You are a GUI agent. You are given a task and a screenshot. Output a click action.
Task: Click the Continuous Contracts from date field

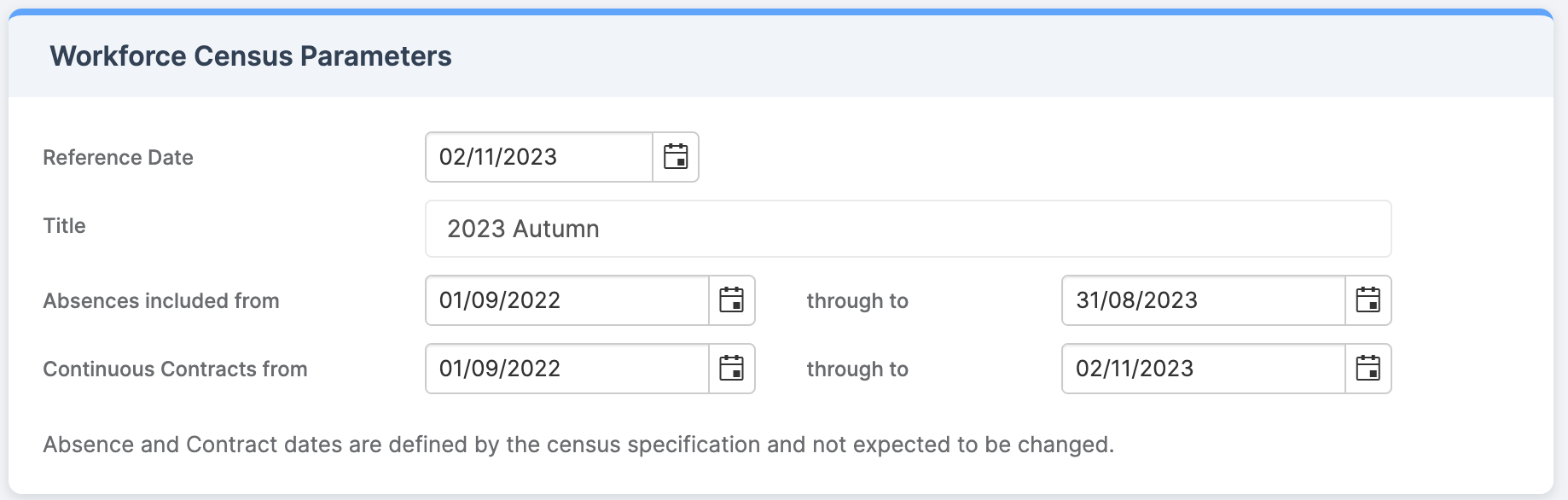[567, 369]
